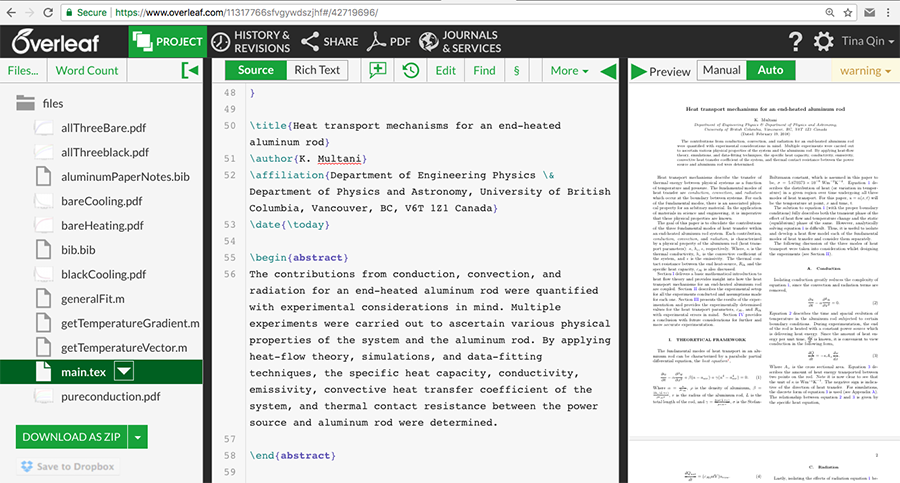
Task: Open bareCooling.pdf
Action: 102,201
